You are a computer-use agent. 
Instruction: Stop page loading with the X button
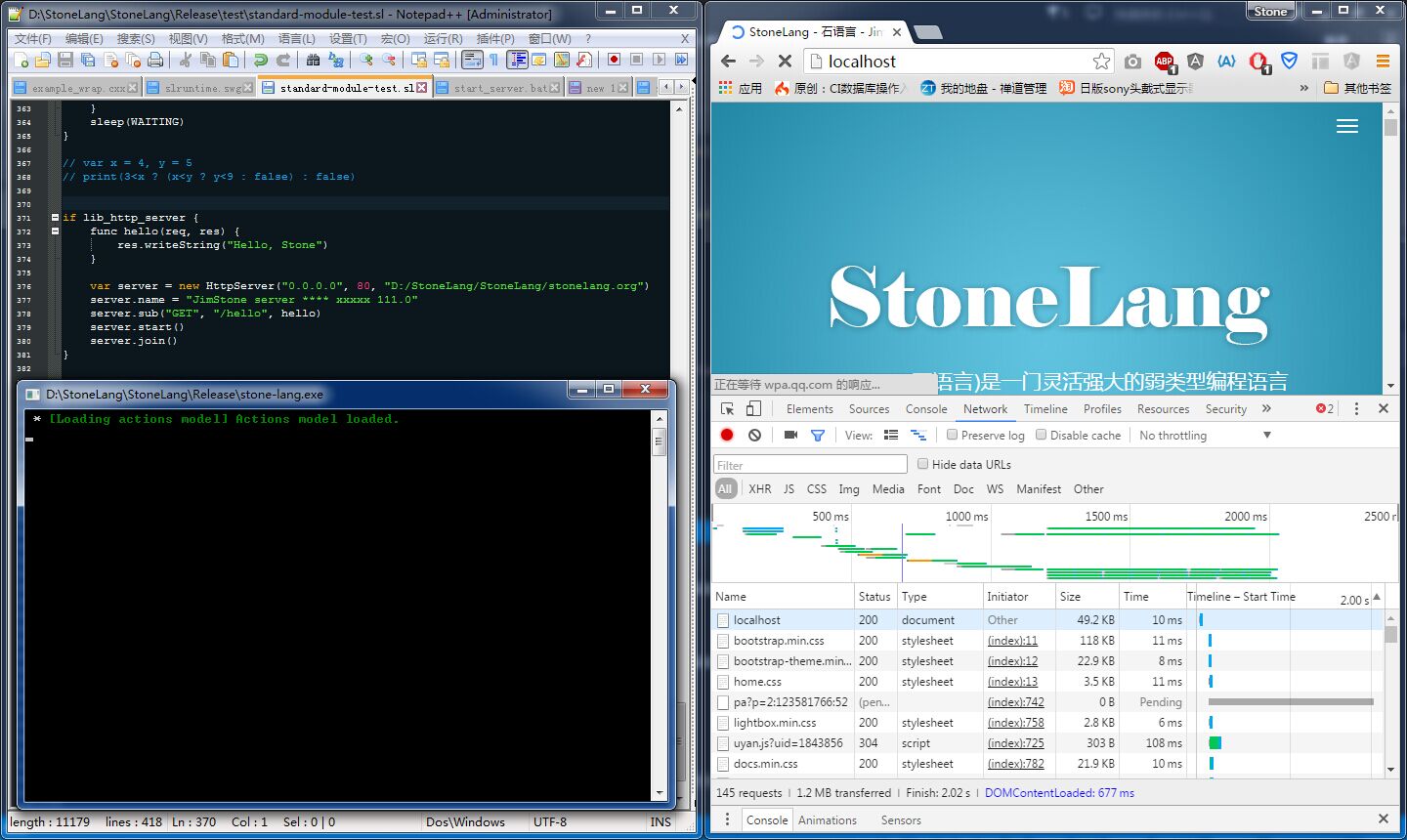pos(785,61)
